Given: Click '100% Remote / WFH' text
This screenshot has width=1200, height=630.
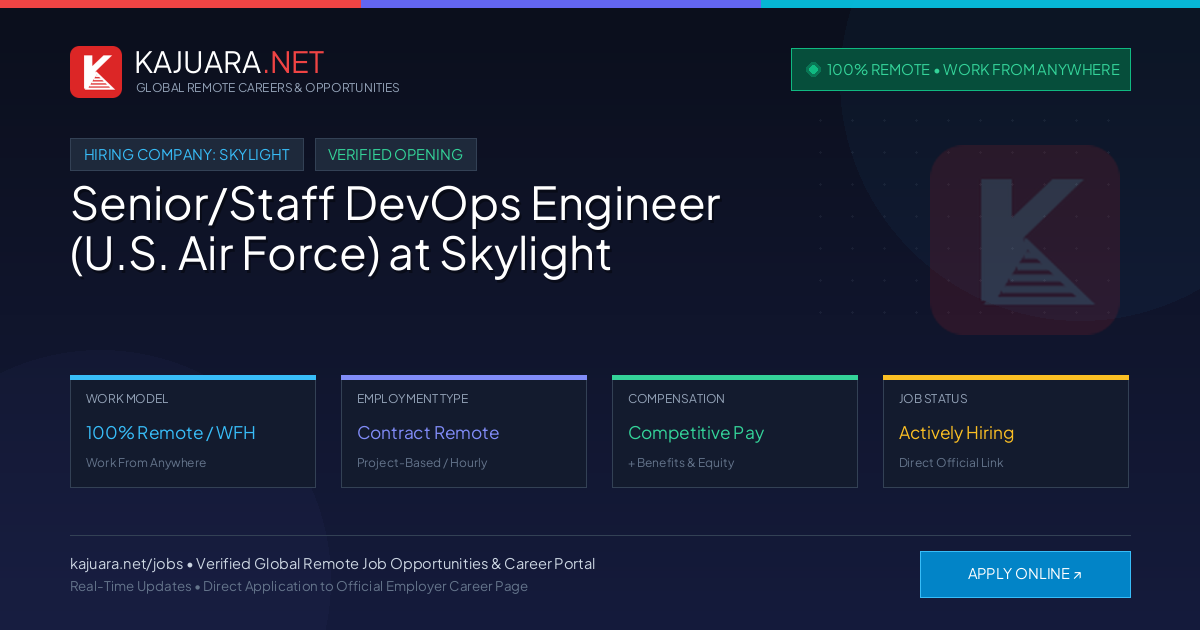Looking at the screenshot, I should [171, 433].
